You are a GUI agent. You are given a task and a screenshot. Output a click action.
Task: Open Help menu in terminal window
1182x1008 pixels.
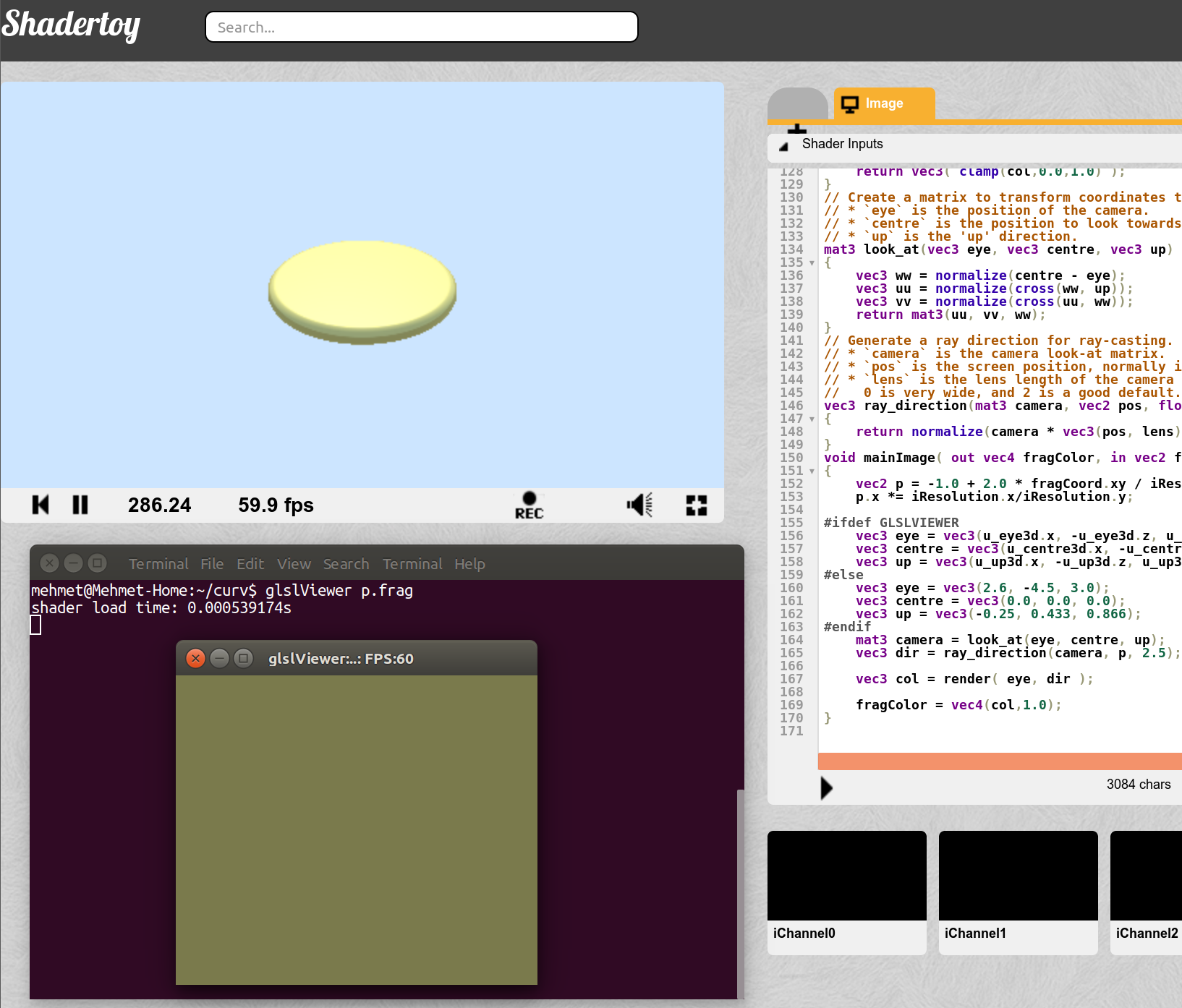click(x=469, y=564)
